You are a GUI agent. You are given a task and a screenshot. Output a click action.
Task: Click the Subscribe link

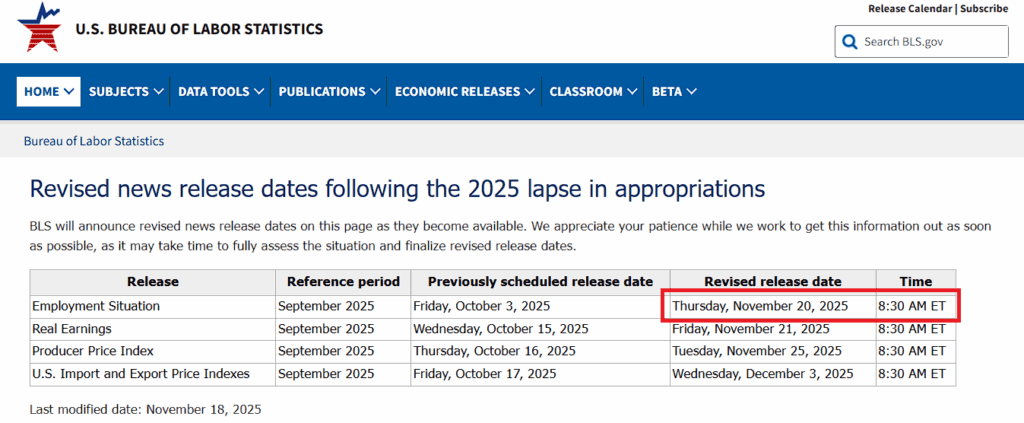pyautogui.click(x=984, y=9)
